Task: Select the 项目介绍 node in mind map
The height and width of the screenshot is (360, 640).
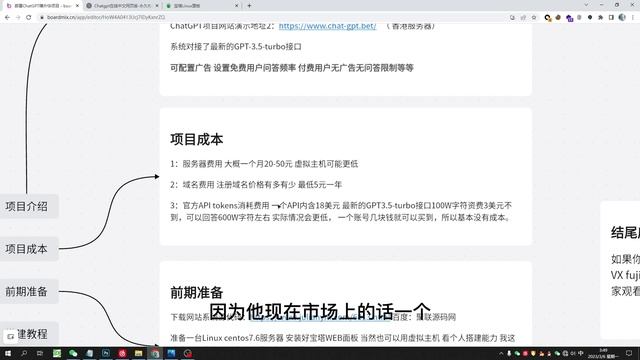Action: click(x=27, y=206)
